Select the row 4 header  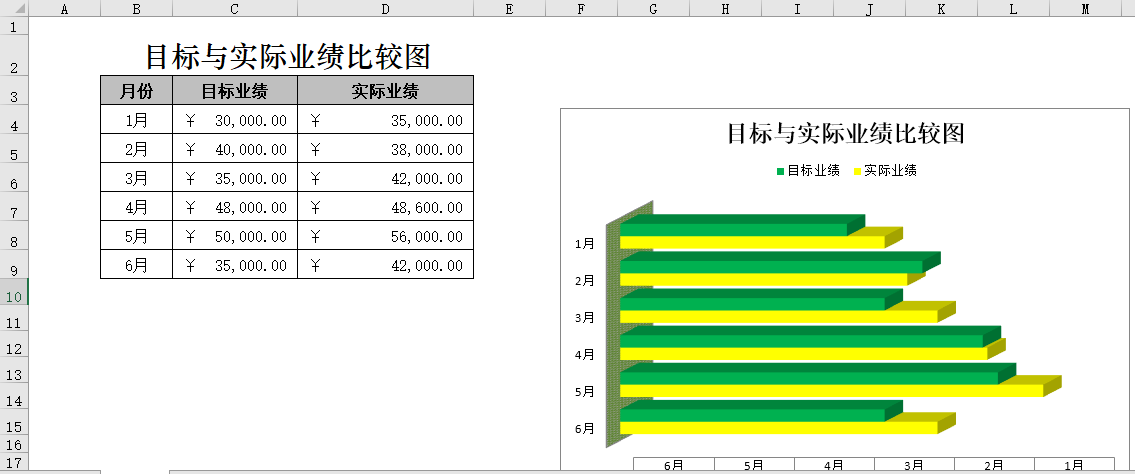pos(14,126)
